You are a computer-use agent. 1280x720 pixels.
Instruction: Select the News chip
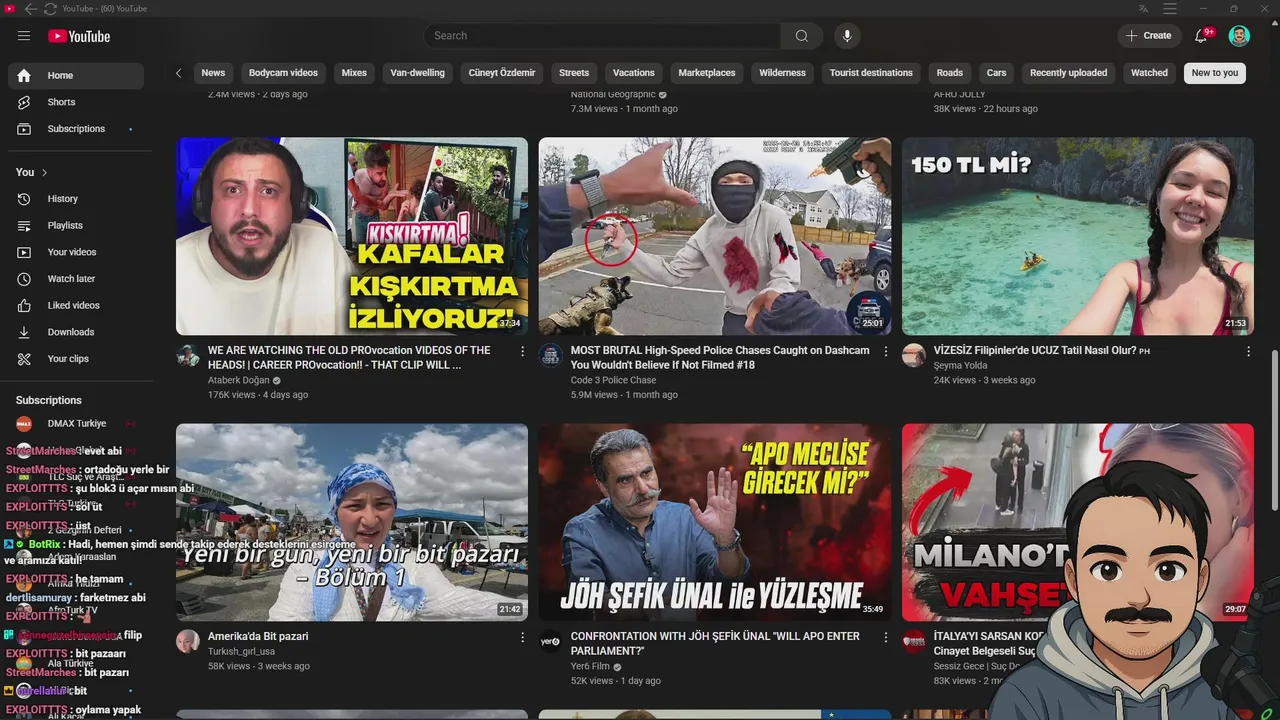click(213, 73)
